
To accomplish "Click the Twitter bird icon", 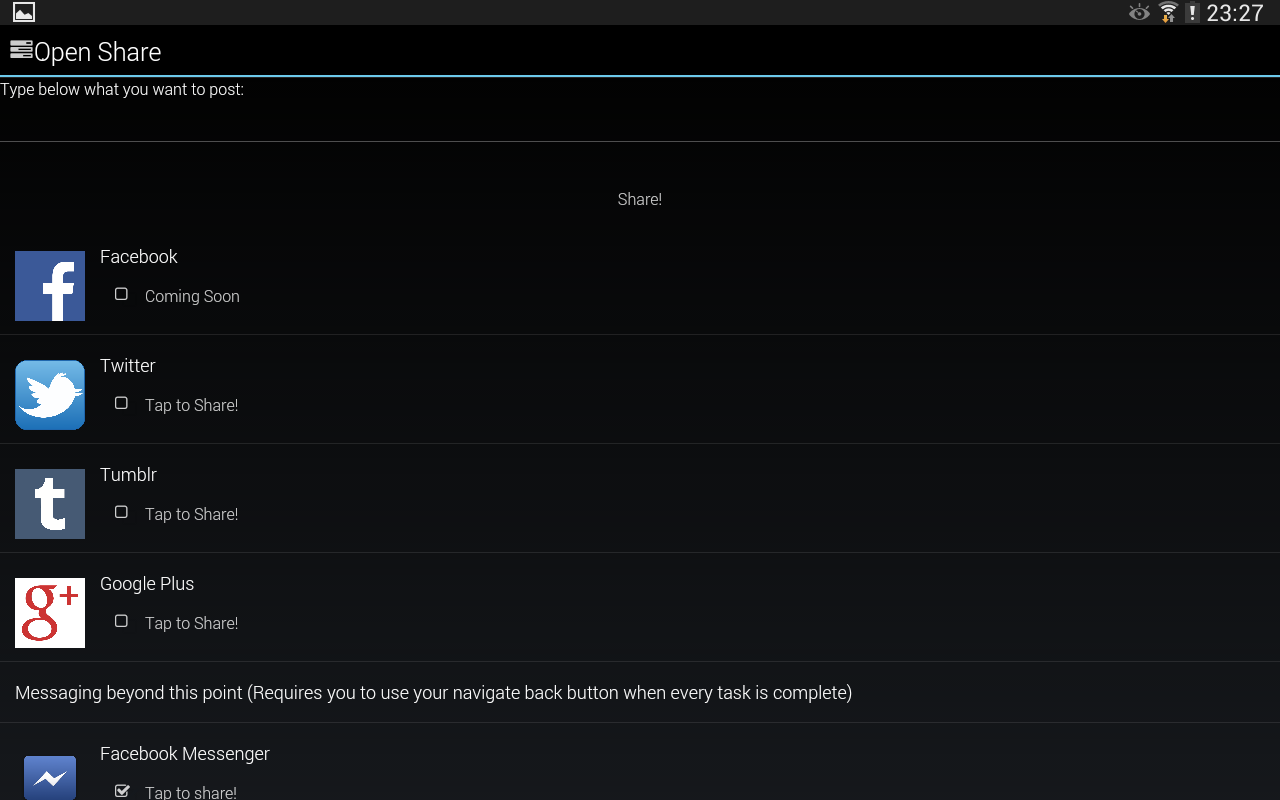I will click(50, 395).
